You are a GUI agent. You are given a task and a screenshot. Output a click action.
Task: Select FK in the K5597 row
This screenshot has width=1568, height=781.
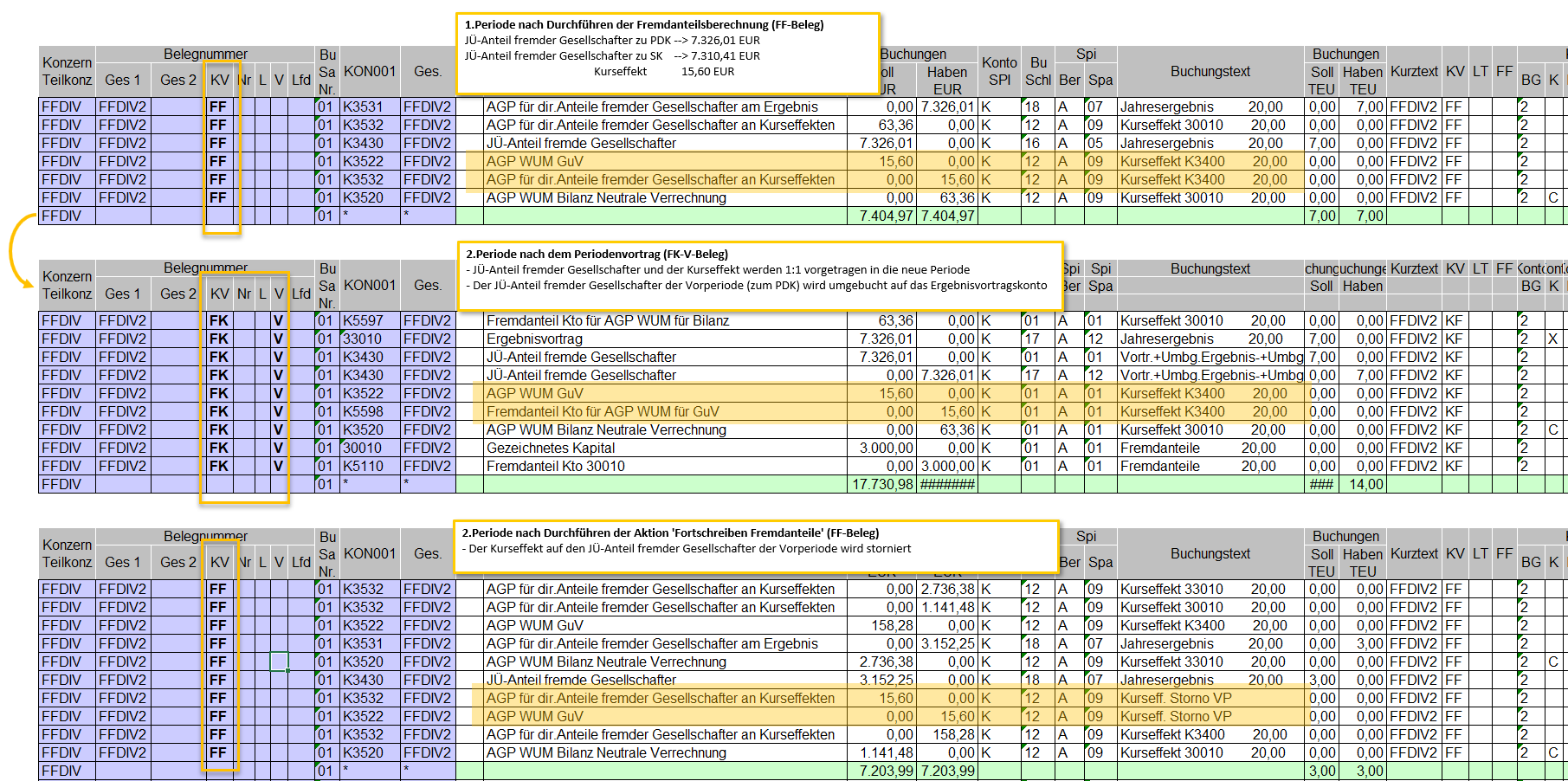click(219, 320)
